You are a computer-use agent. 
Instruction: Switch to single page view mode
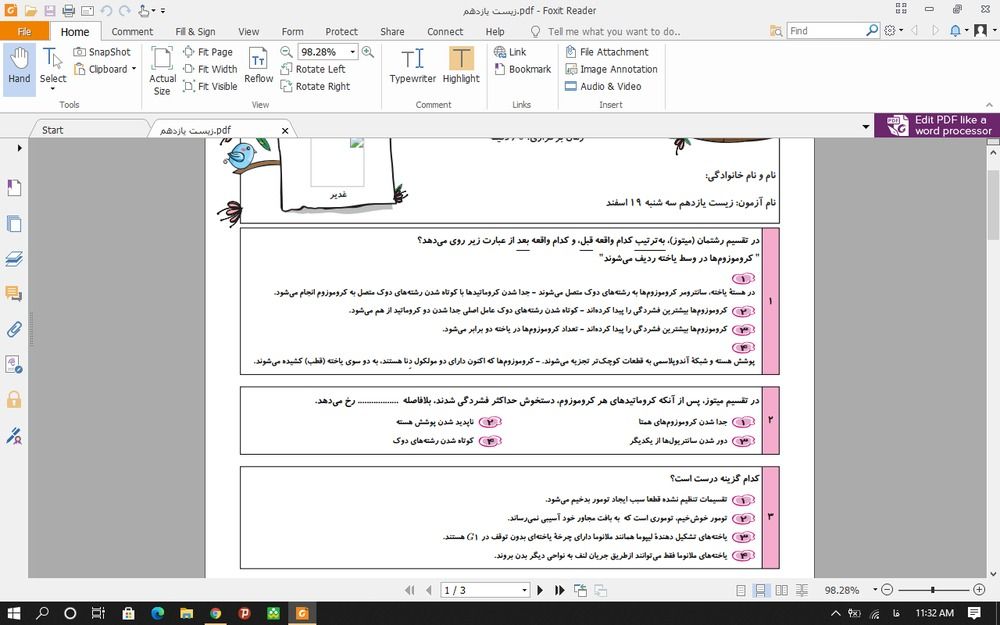pos(741,591)
